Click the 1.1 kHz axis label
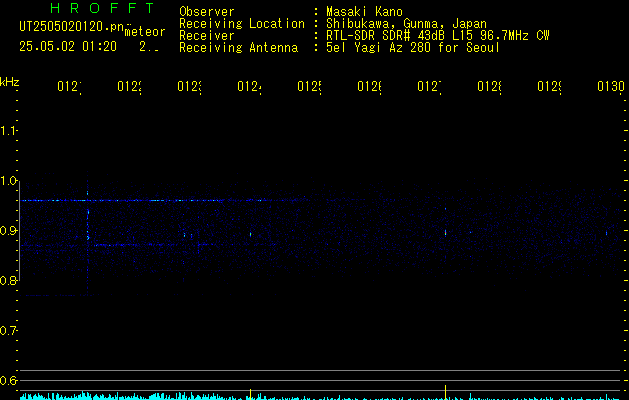This screenshot has height=400, width=629. click(8, 131)
